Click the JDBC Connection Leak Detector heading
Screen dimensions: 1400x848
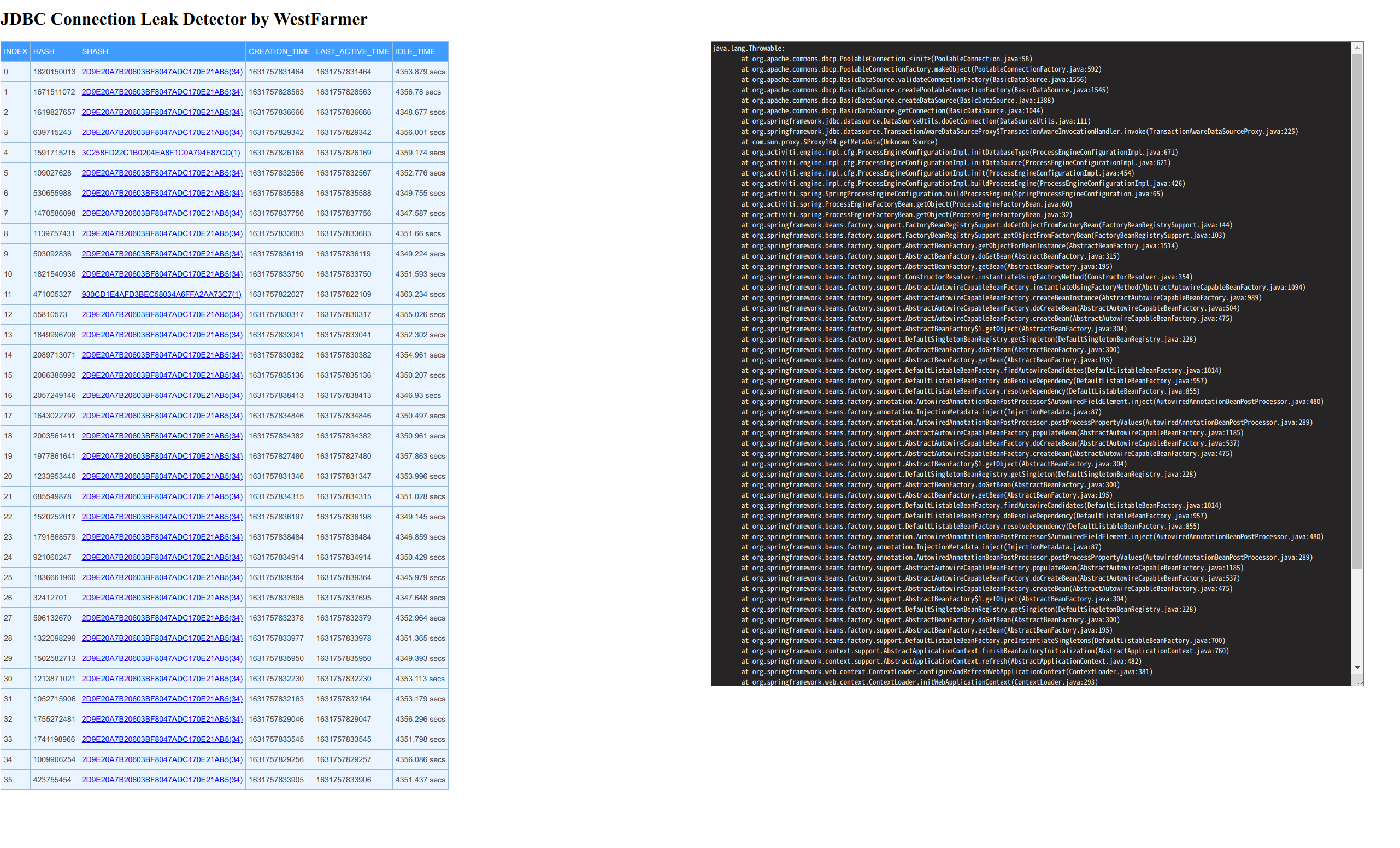point(184,19)
